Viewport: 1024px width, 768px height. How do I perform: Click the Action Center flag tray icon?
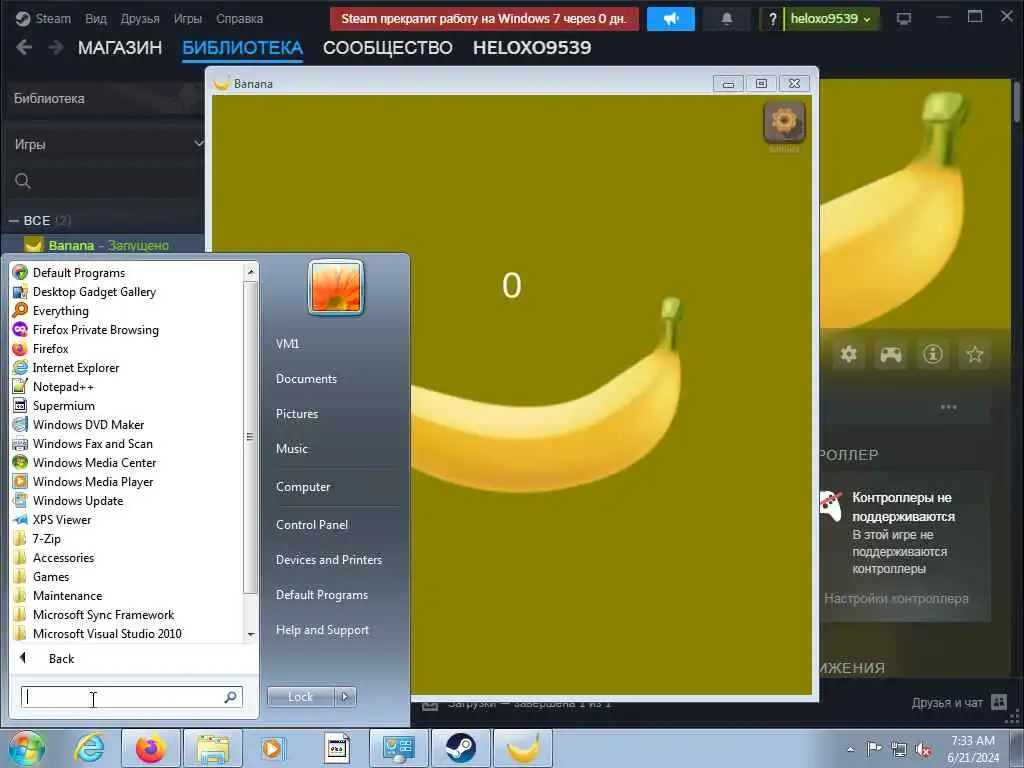tap(874, 749)
